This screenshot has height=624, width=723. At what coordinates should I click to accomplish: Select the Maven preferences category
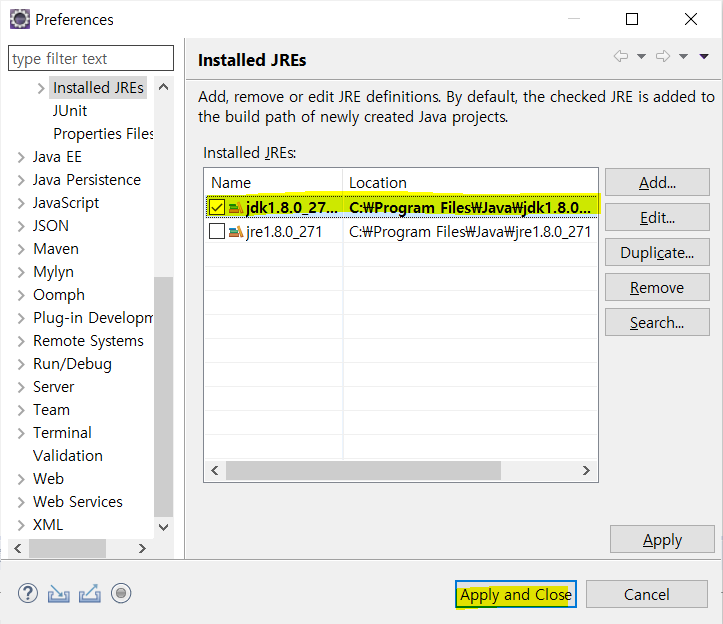(x=56, y=249)
